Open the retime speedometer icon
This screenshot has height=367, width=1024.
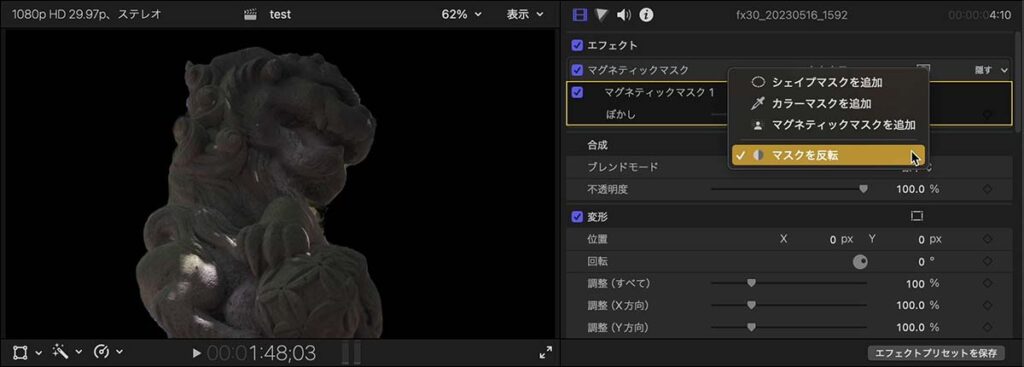(x=101, y=353)
